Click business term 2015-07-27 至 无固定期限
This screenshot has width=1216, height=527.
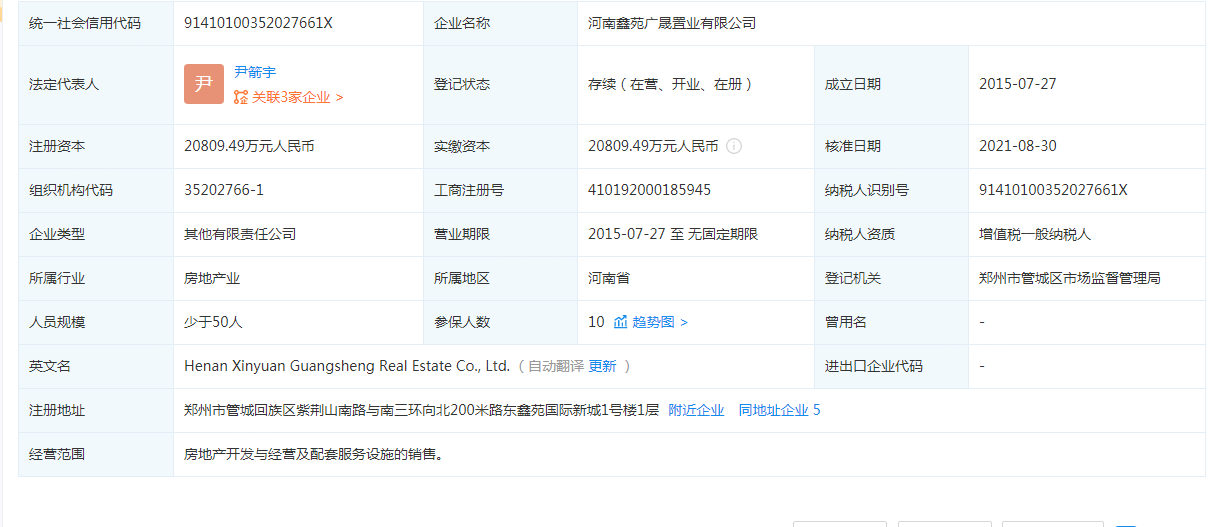pyautogui.click(x=673, y=234)
